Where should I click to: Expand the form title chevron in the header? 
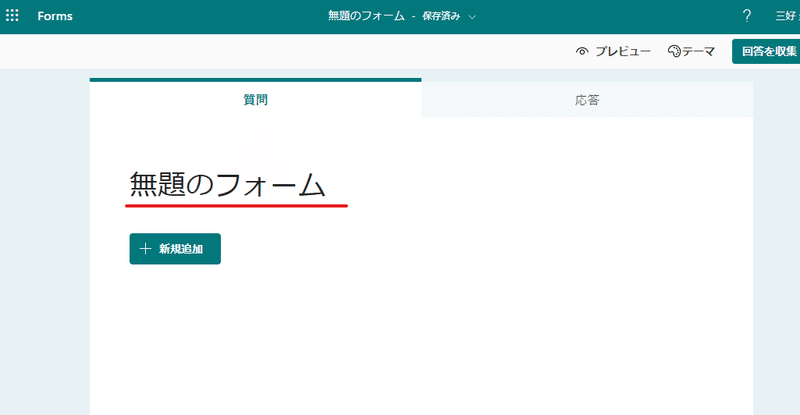click(472, 17)
